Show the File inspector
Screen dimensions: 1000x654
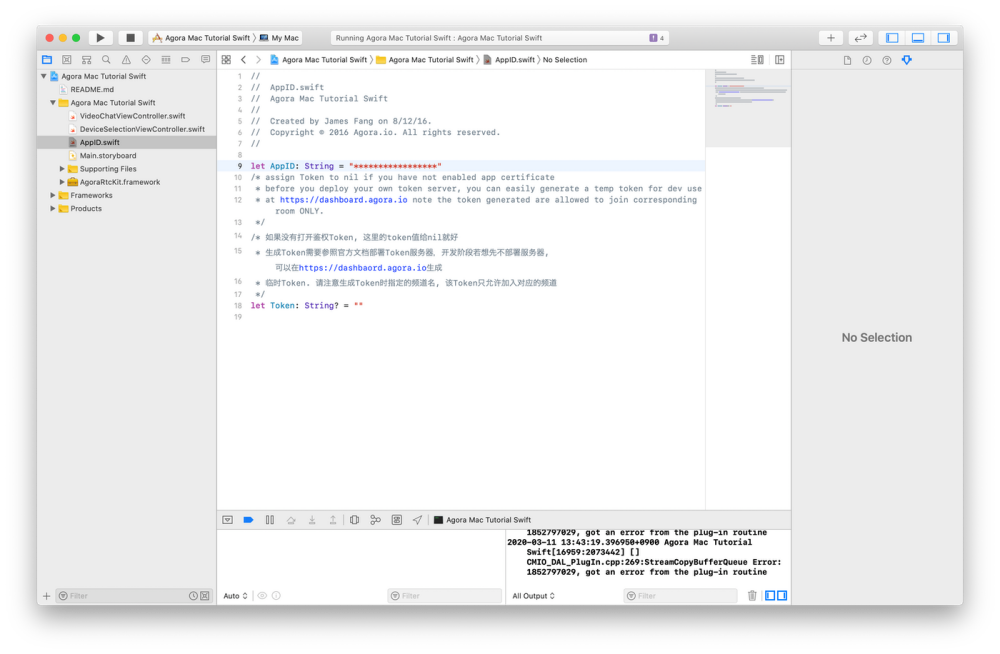pyautogui.click(x=847, y=60)
